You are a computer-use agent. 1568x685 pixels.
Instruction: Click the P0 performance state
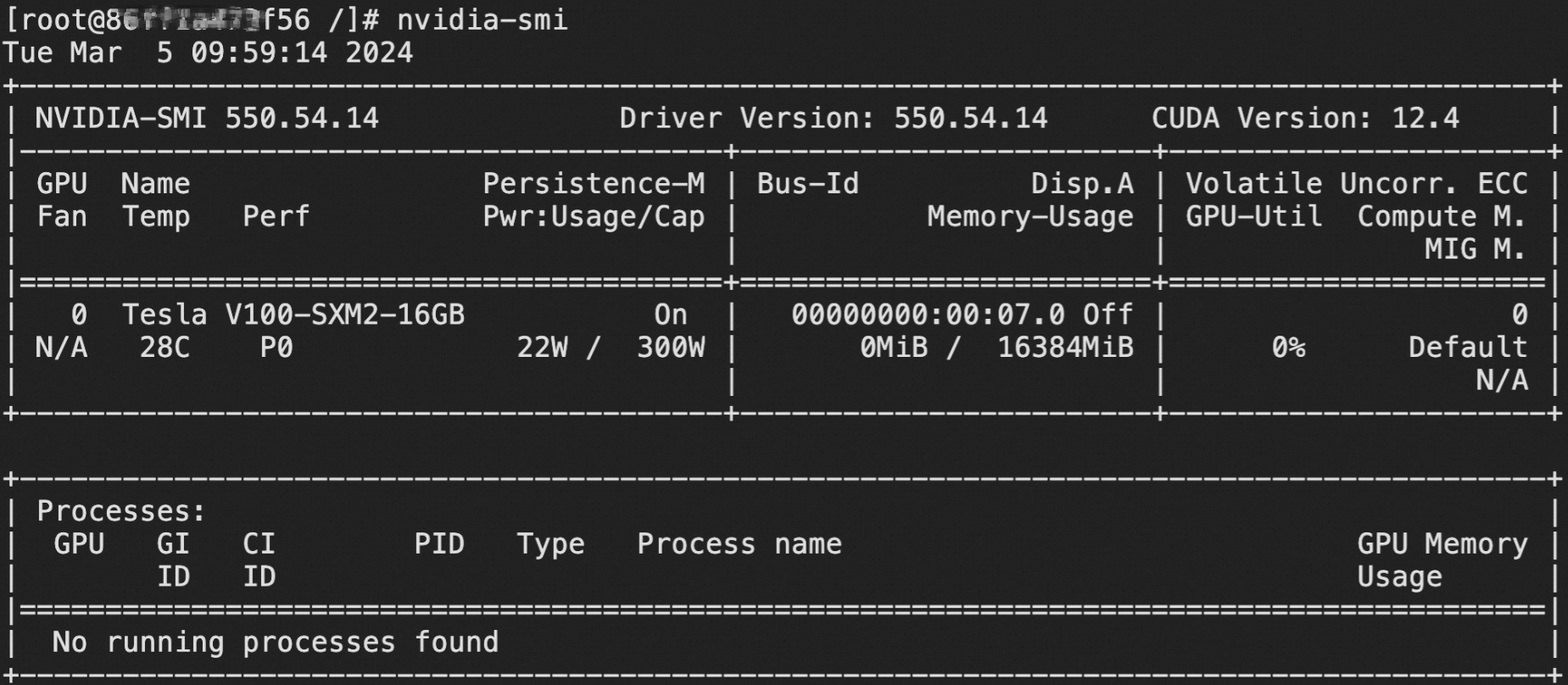point(276,347)
